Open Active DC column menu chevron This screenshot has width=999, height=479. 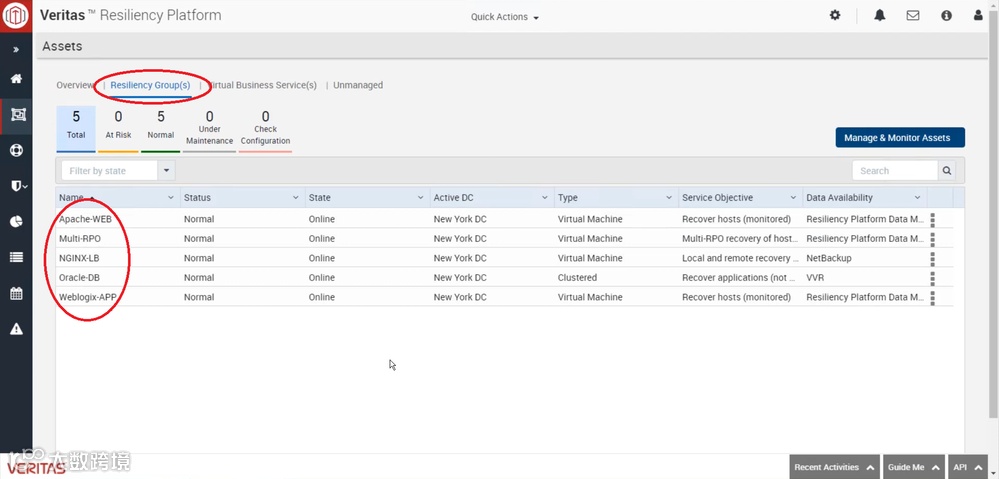coord(545,197)
